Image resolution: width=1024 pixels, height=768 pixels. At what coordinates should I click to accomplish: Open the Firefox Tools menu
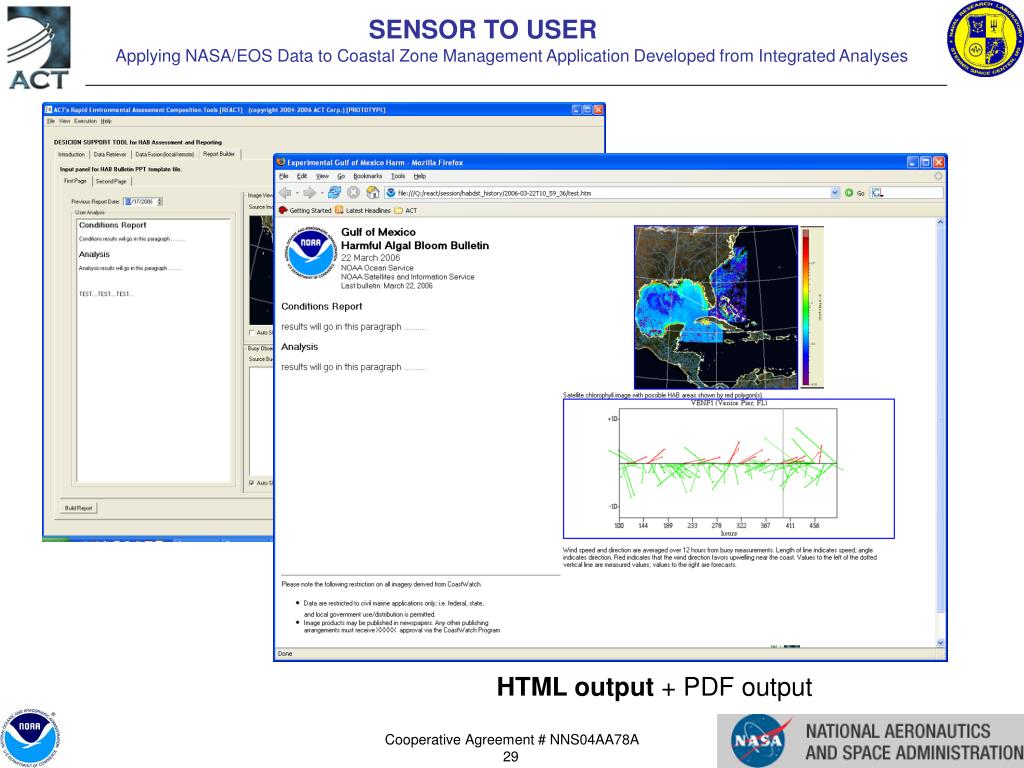(x=398, y=176)
